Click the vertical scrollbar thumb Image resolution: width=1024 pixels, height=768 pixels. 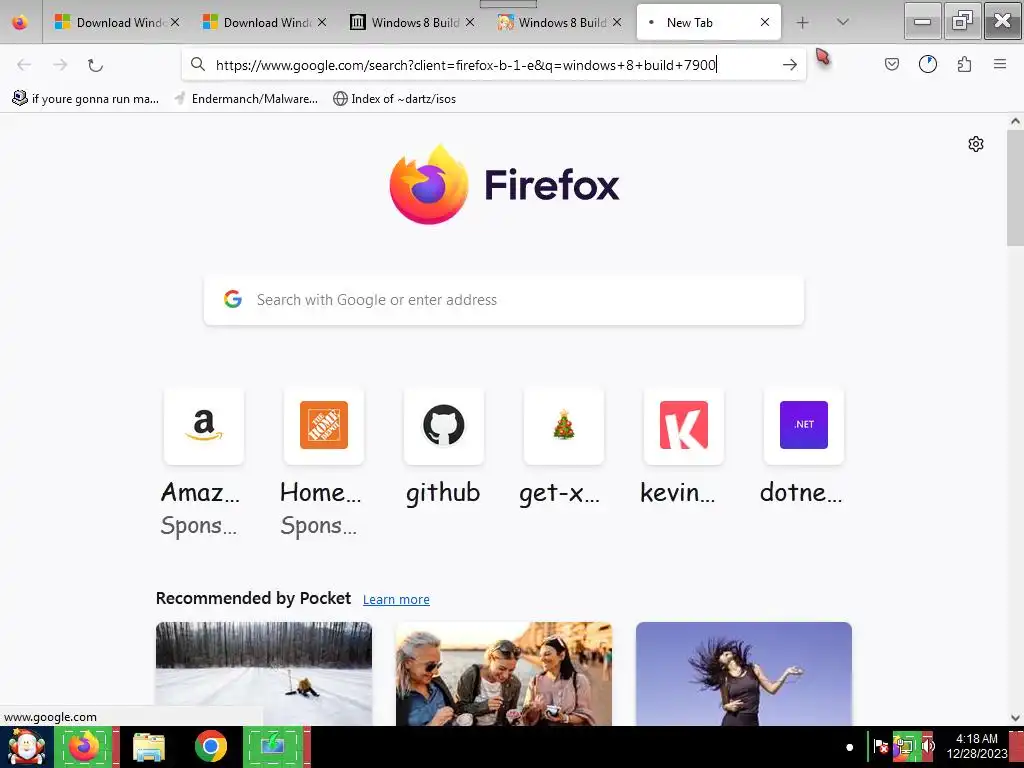coord(1015,188)
